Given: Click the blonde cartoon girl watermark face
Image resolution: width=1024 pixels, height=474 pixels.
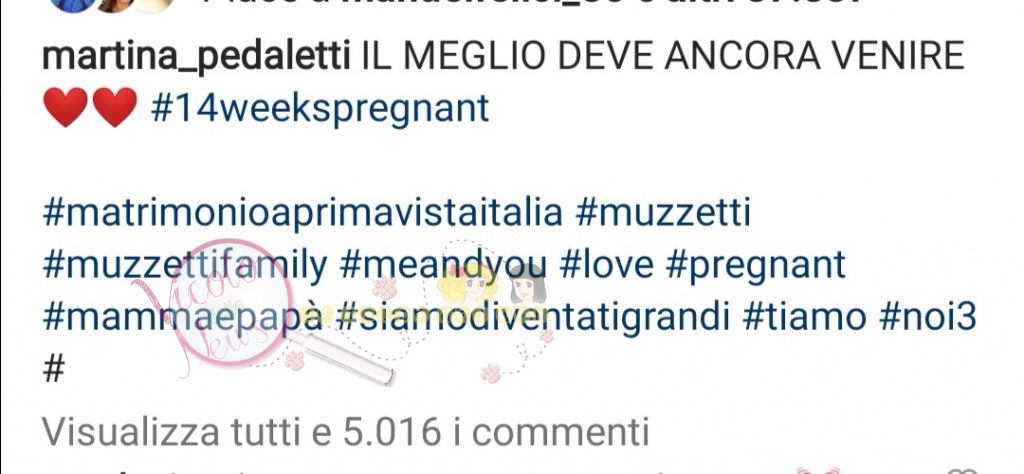Looking at the screenshot, I should (468, 285).
